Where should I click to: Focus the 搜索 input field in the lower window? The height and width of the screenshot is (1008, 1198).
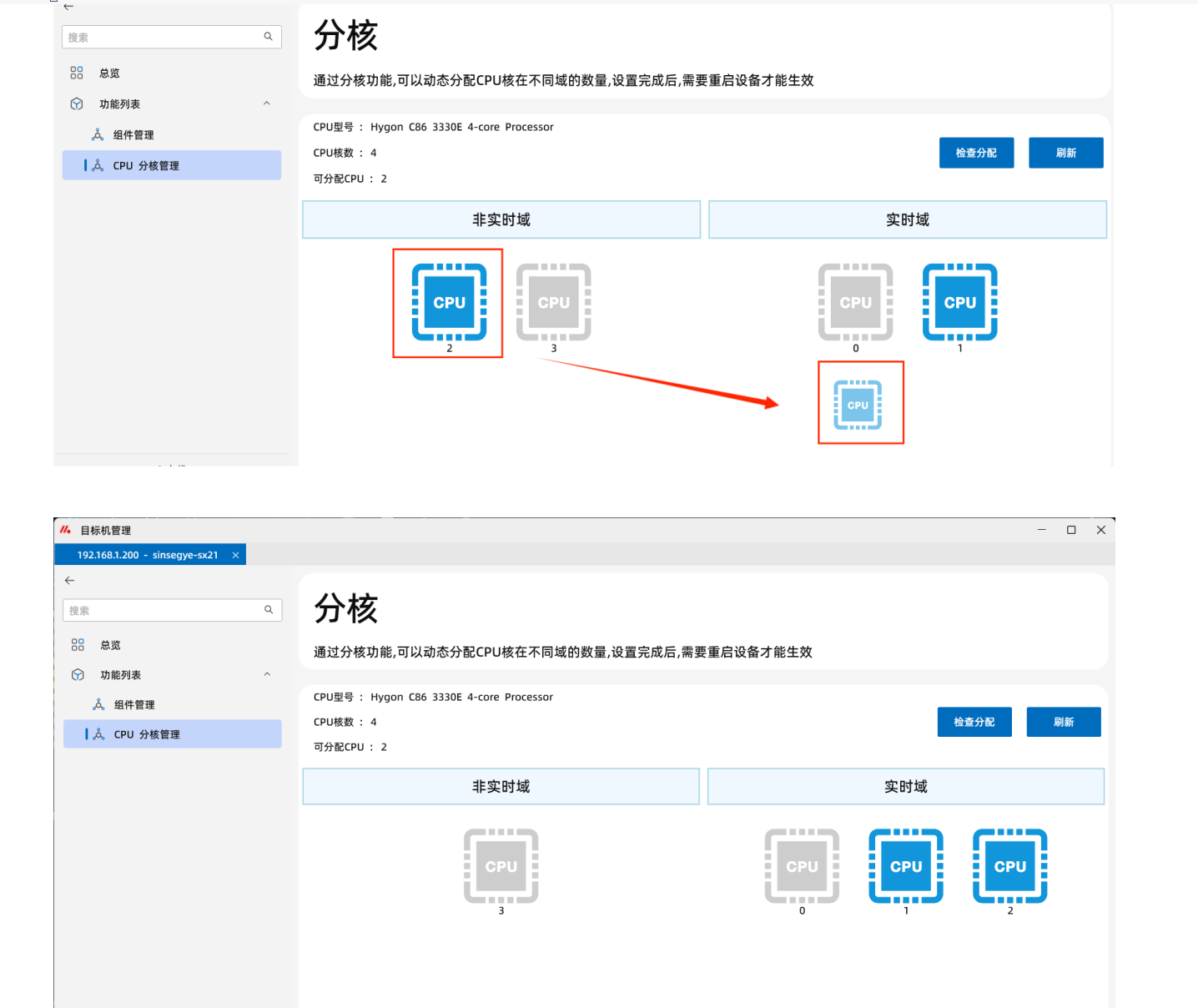(x=163, y=610)
